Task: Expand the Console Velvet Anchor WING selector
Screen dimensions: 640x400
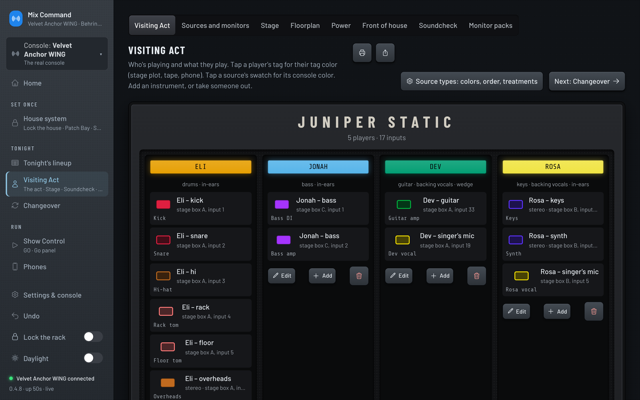Action: [x=57, y=54]
